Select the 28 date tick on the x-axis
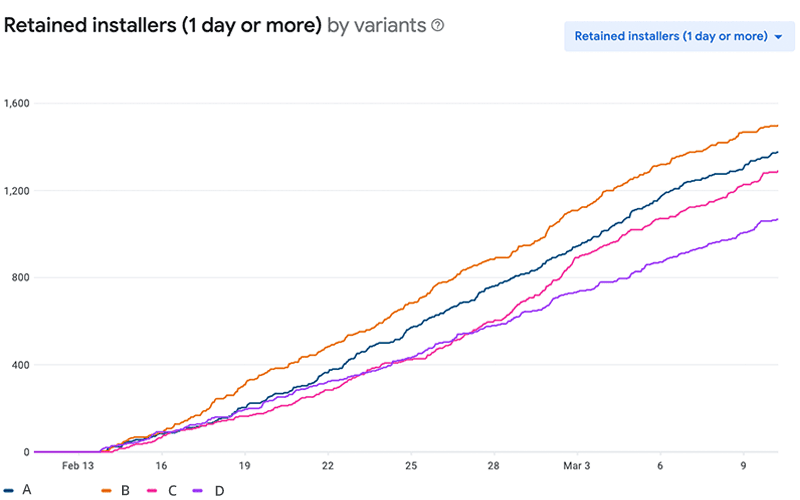The image size is (800, 500). (494, 466)
